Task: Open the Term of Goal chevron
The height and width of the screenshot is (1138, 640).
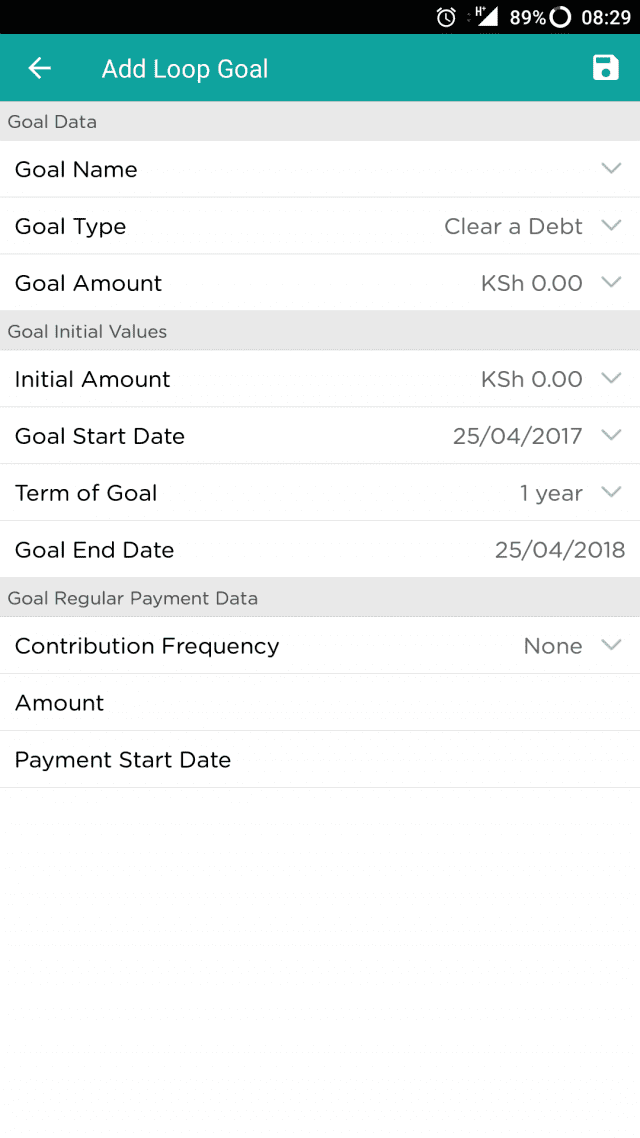Action: (x=611, y=491)
